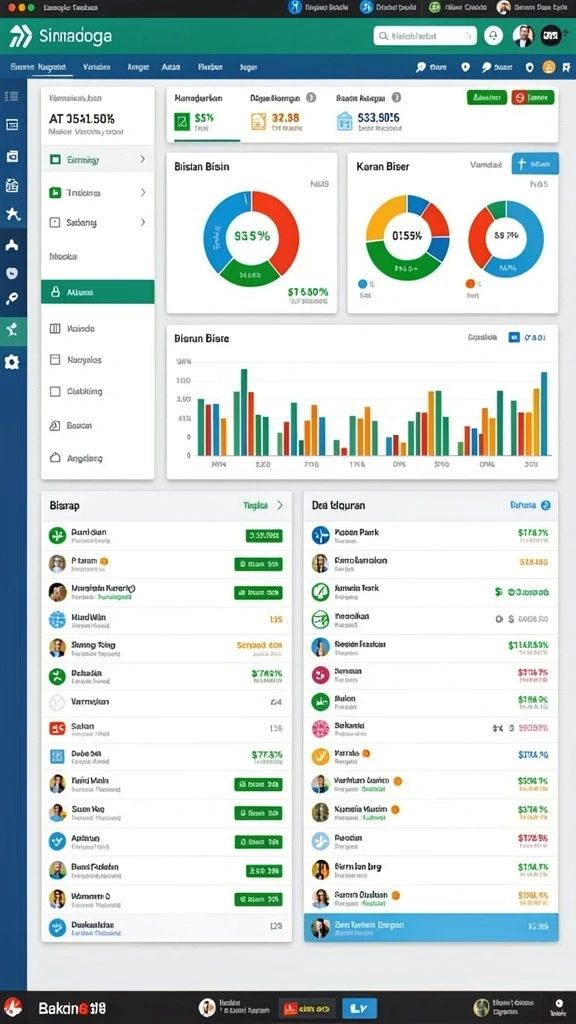
Task: Click the green button in the top summary card
Action: pyautogui.click(x=487, y=97)
